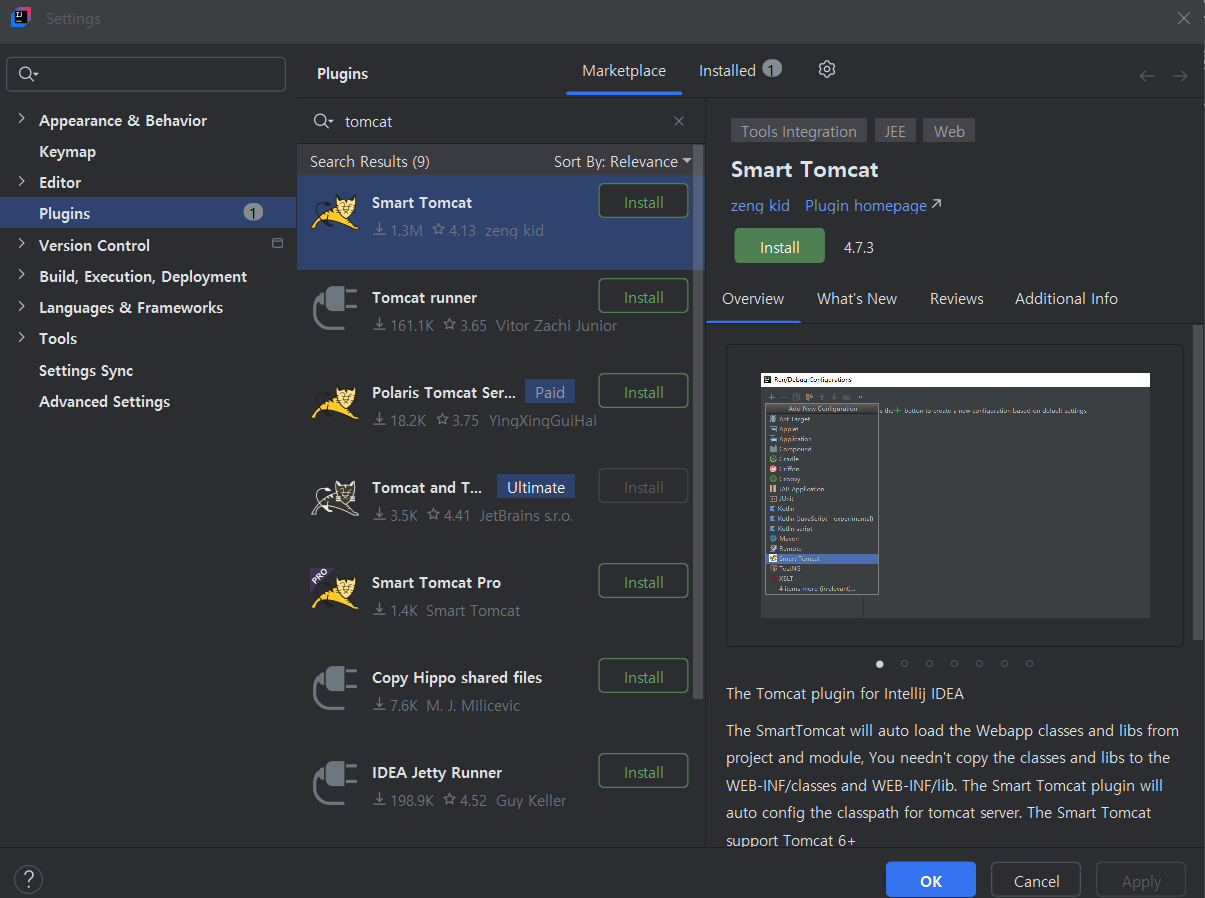Click the IntelliJ IDEA logo in title bar
The image size is (1205, 898).
click(20, 18)
